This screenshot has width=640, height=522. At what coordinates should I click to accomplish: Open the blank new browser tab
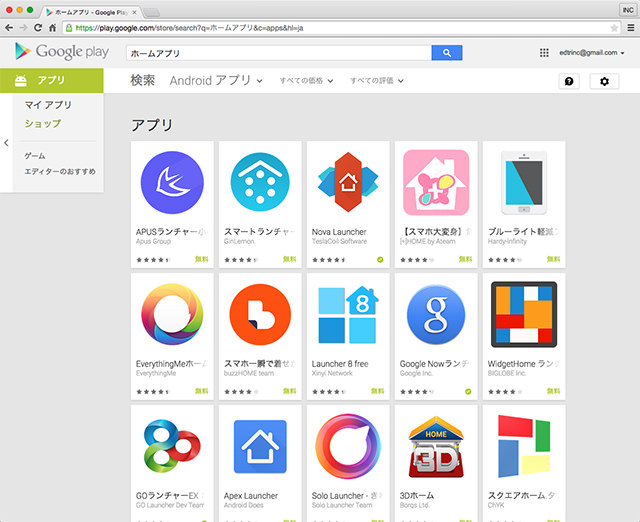pos(151,13)
